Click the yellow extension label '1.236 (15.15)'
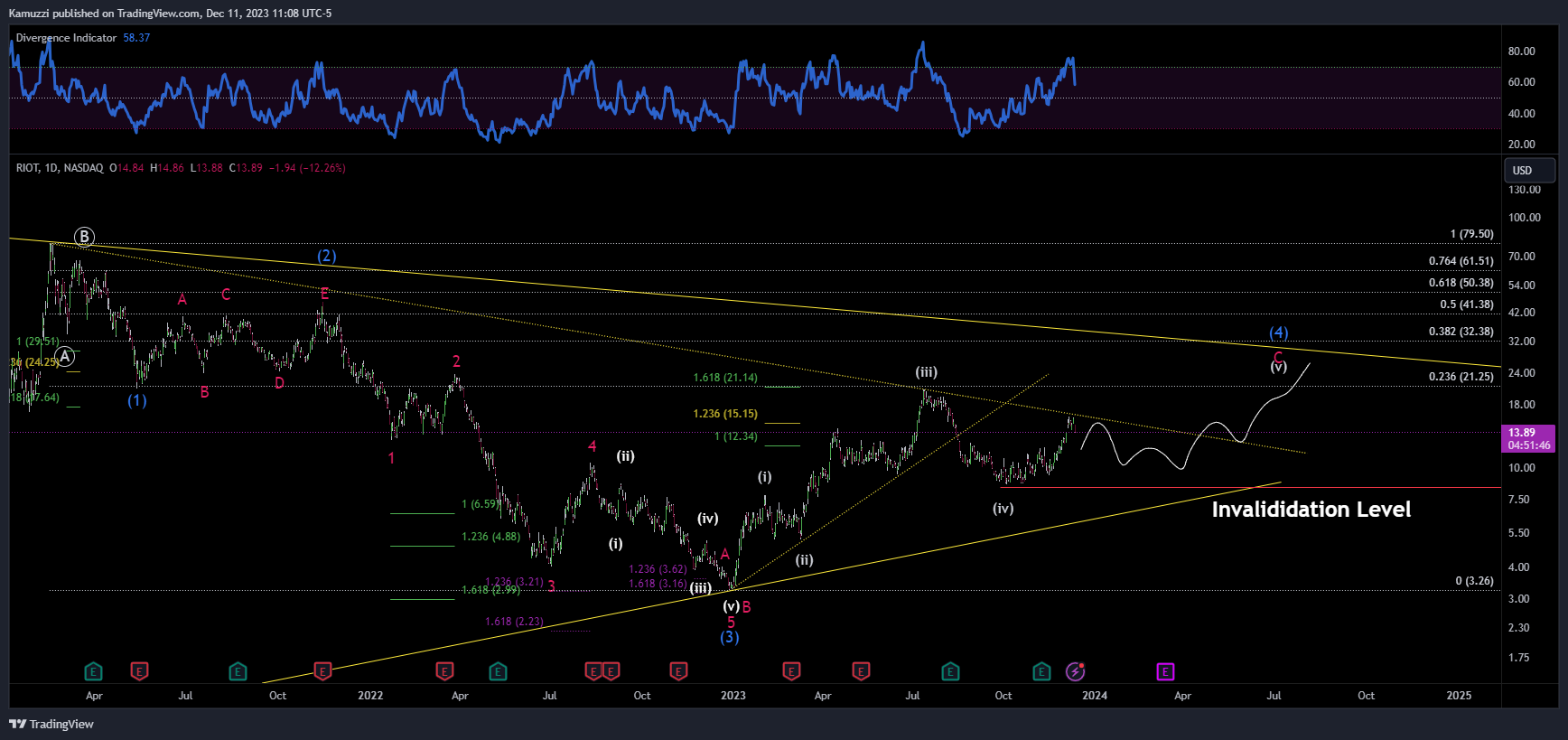This screenshot has height=740, width=1568. 725,414
